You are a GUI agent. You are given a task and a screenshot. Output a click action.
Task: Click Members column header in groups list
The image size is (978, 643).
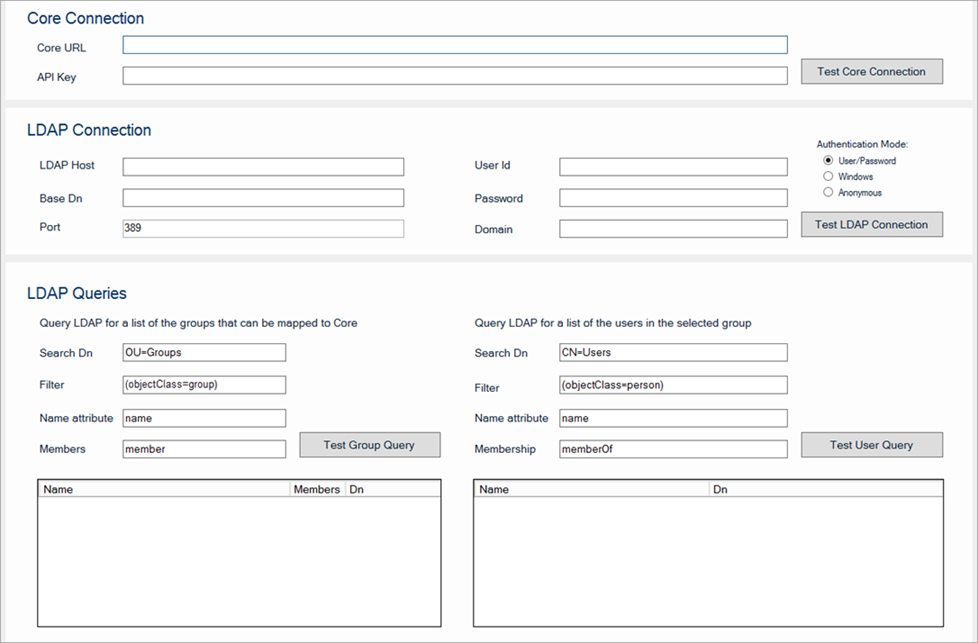pyautogui.click(x=316, y=490)
